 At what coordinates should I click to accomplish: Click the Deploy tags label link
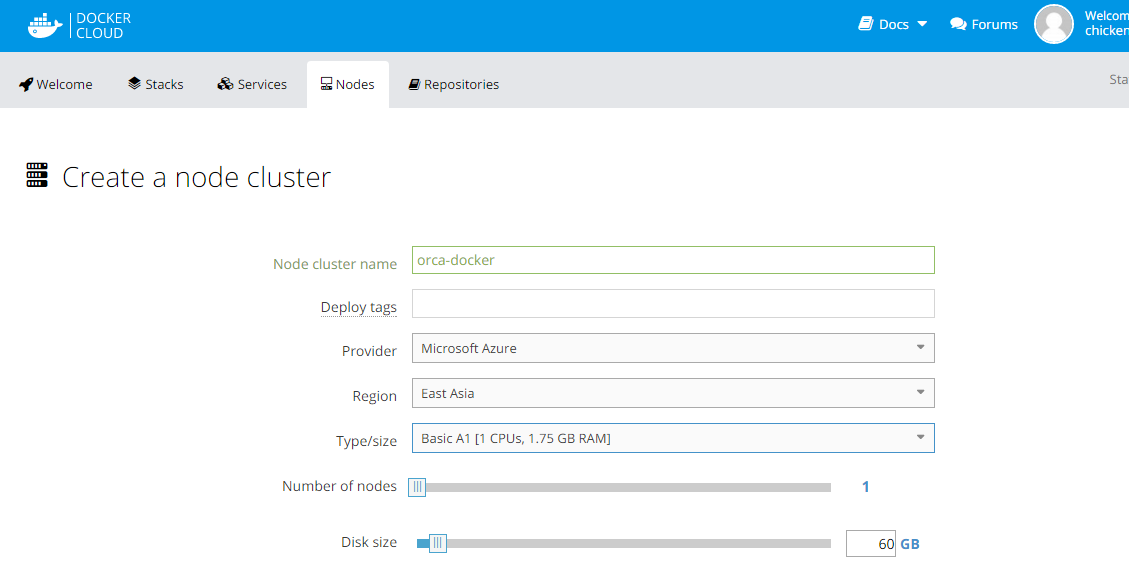358,307
